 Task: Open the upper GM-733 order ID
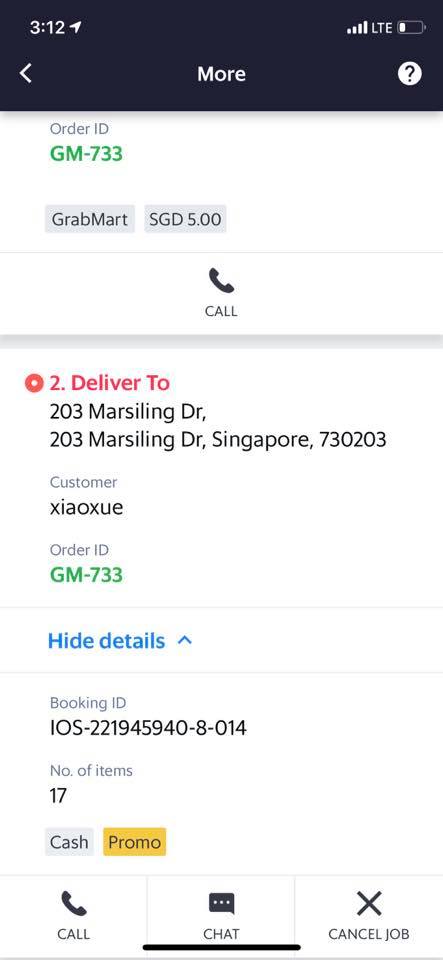(86, 154)
